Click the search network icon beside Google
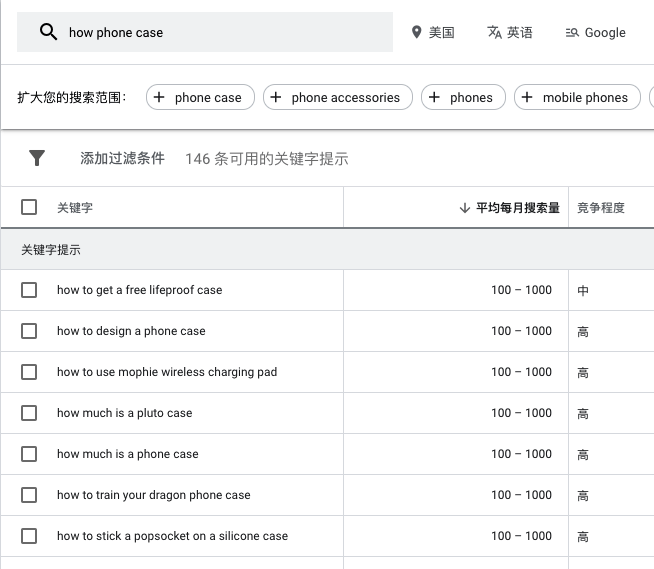 tap(572, 33)
